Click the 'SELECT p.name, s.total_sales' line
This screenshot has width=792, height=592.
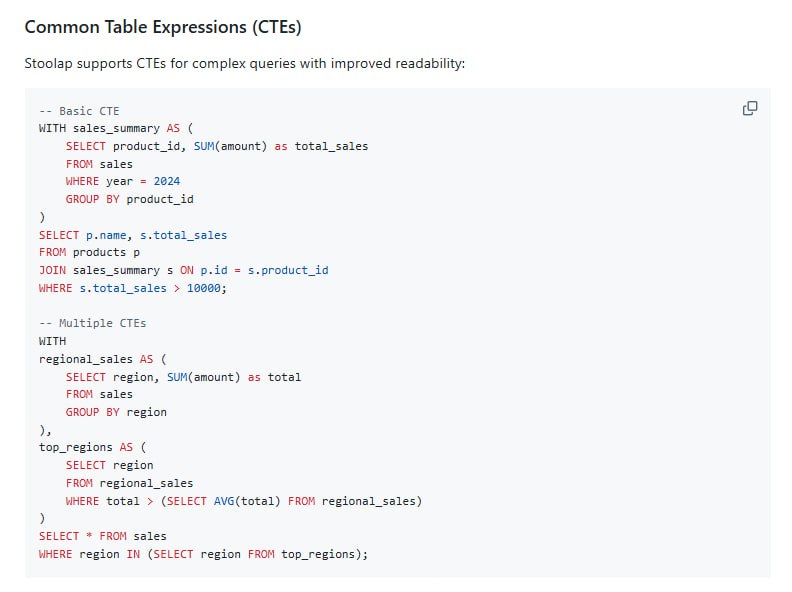132,235
